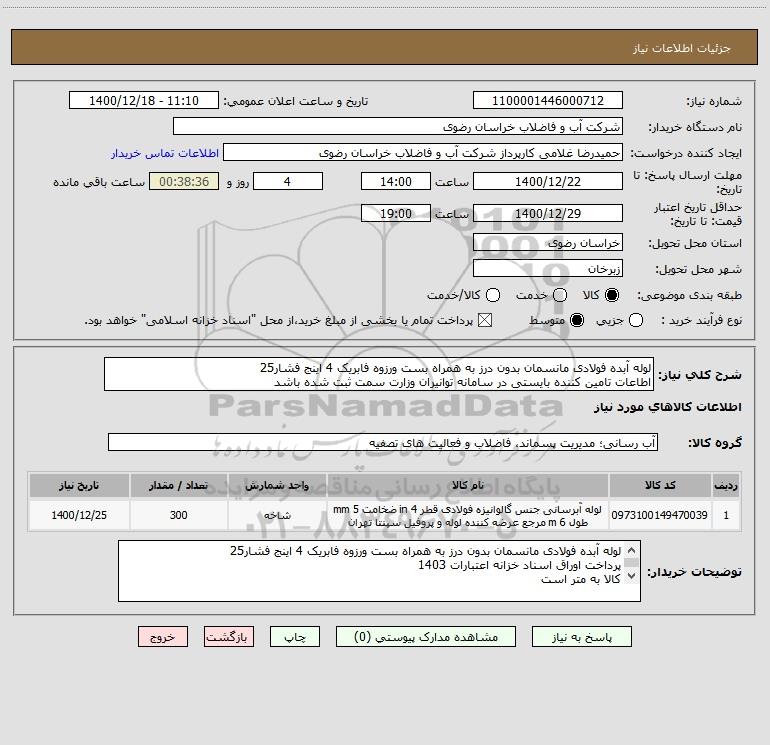
Task: Click the توضیحات خریدار label
Action: coord(694,572)
